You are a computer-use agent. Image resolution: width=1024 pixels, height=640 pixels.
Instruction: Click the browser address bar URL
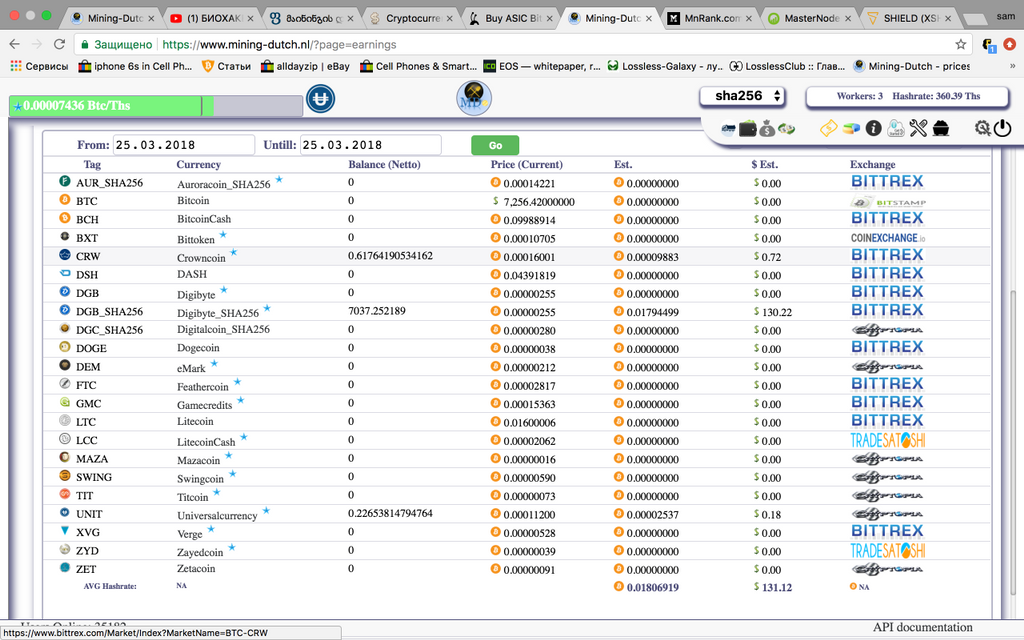coord(280,44)
